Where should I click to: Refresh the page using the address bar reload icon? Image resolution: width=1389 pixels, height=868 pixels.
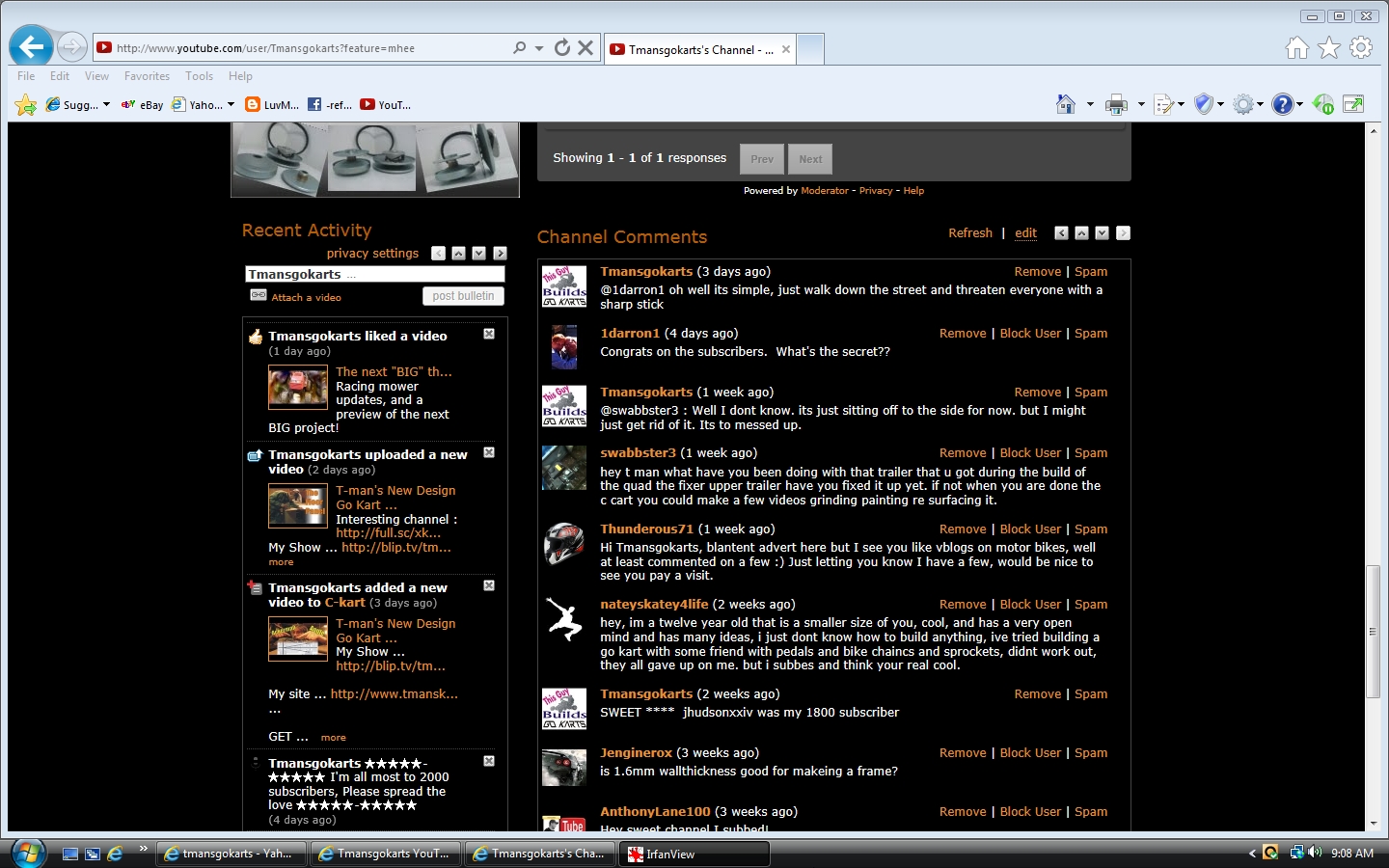[x=562, y=47]
